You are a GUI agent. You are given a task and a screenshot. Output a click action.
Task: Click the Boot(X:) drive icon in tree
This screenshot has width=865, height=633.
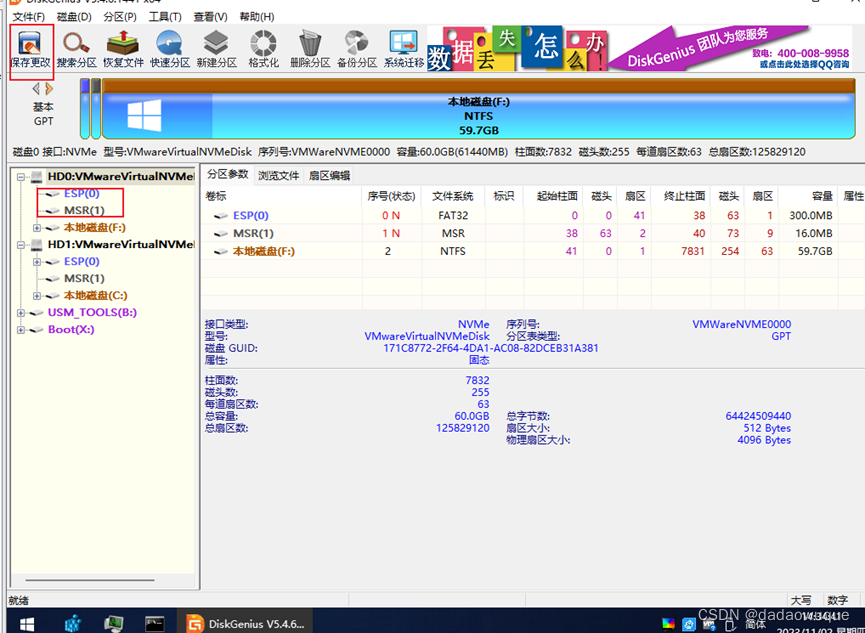tap(36, 330)
